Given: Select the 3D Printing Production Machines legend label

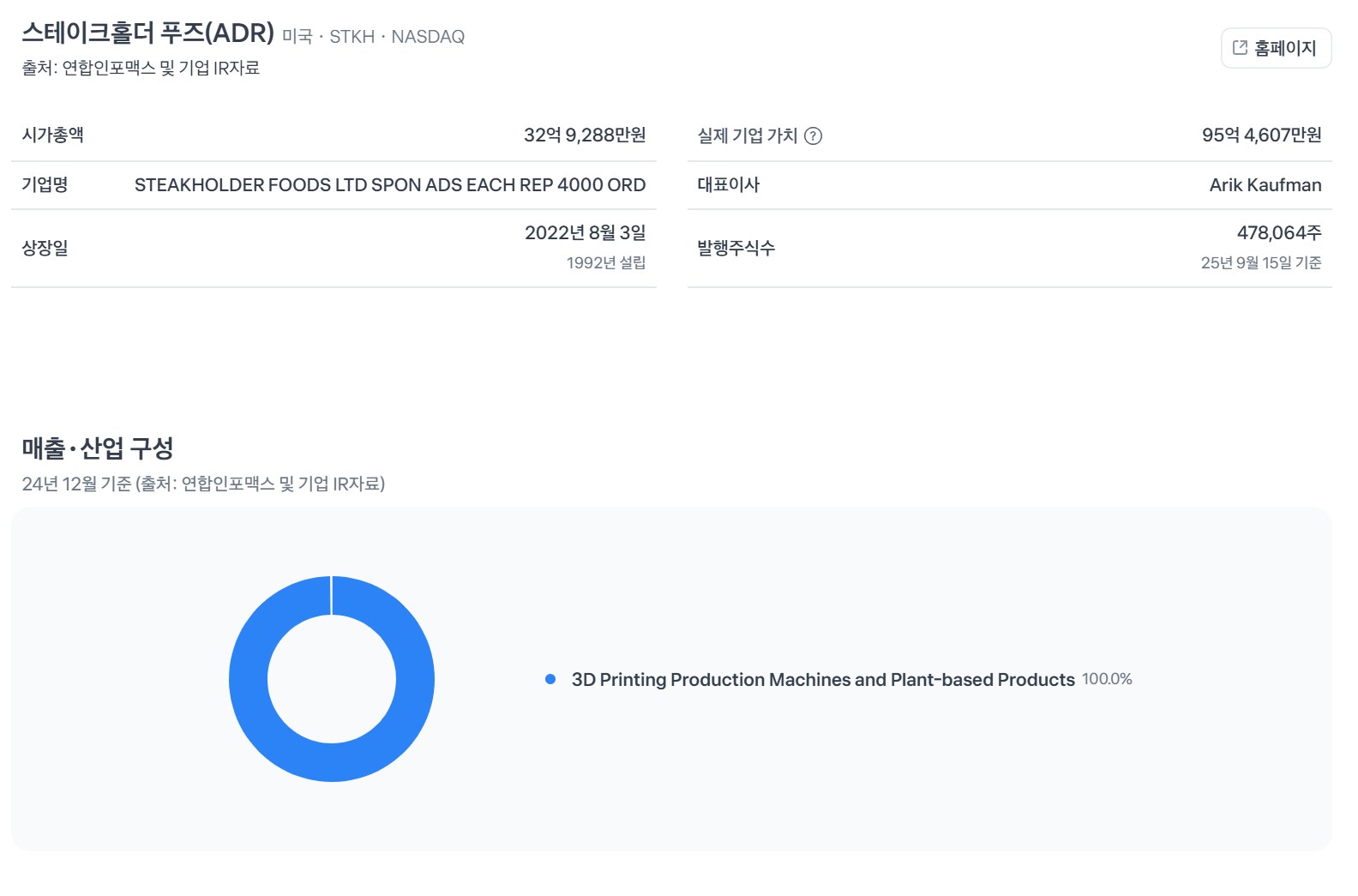Looking at the screenshot, I should [x=823, y=679].
